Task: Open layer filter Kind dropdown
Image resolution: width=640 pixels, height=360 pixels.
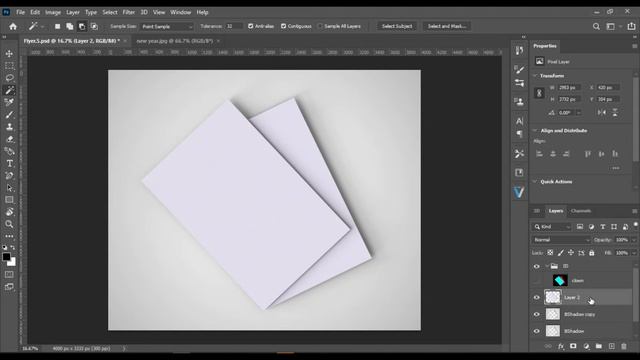Action: pyautogui.click(x=552, y=227)
